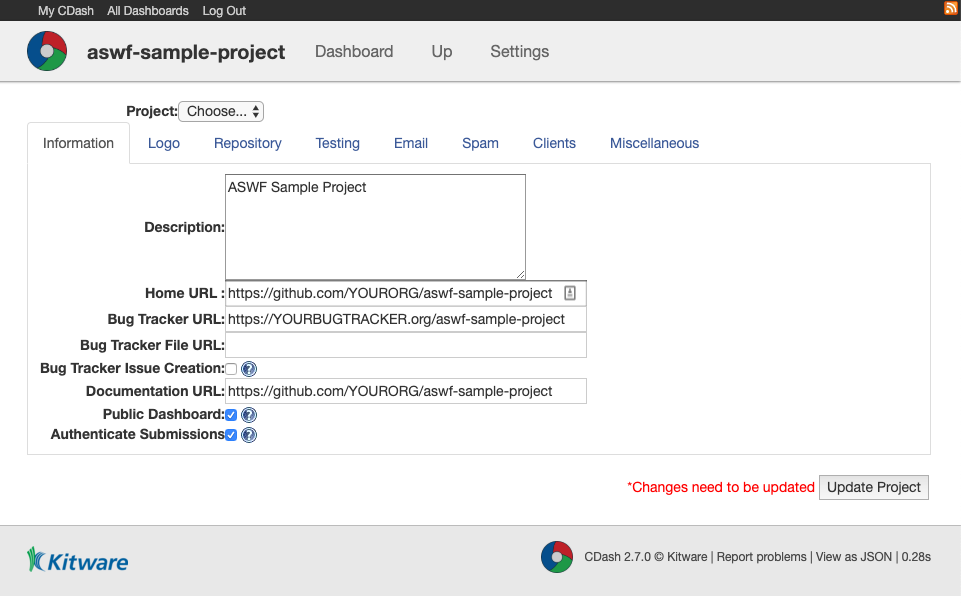Click the Update Project button
This screenshot has height=605, width=961.
point(874,487)
